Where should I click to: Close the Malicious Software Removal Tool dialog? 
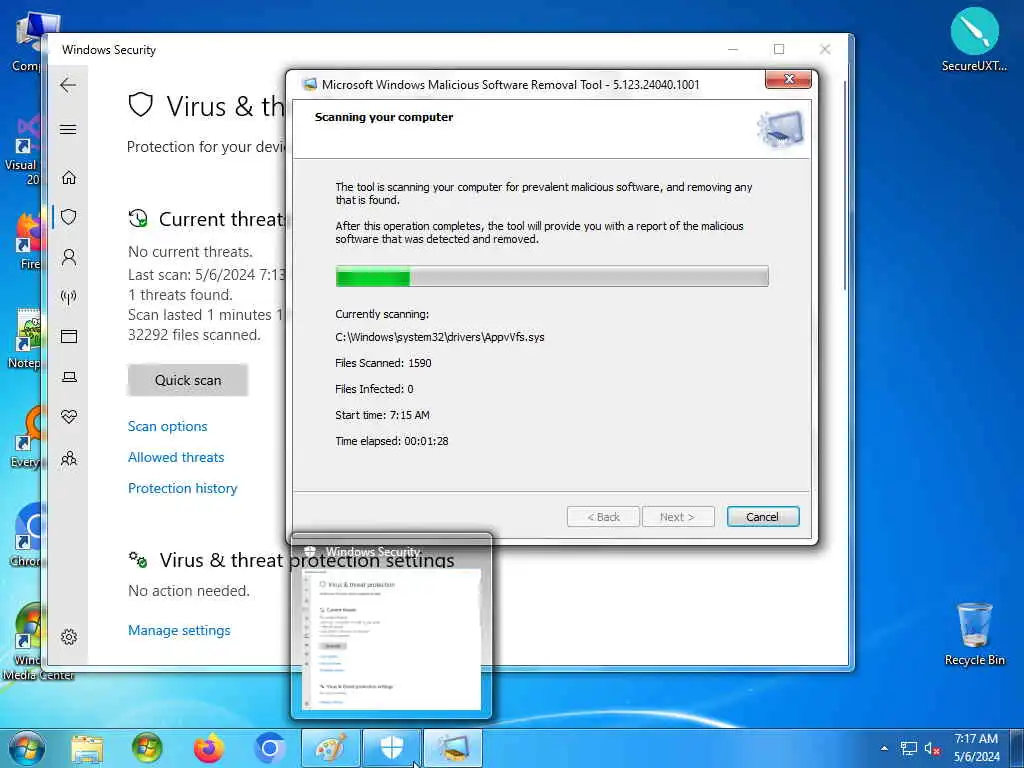(788, 79)
